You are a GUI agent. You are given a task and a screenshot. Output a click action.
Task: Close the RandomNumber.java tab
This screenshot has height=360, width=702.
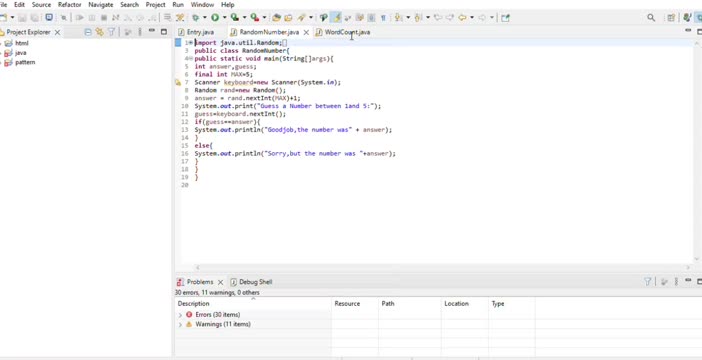point(306,32)
